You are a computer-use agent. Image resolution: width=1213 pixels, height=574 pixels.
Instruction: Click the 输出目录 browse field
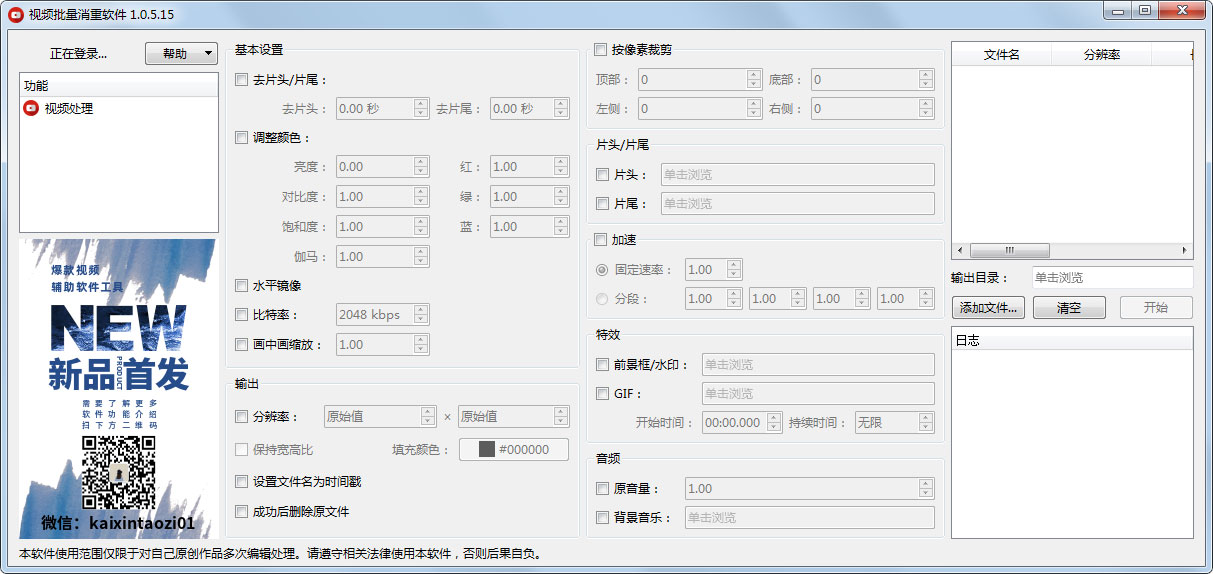click(1111, 278)
